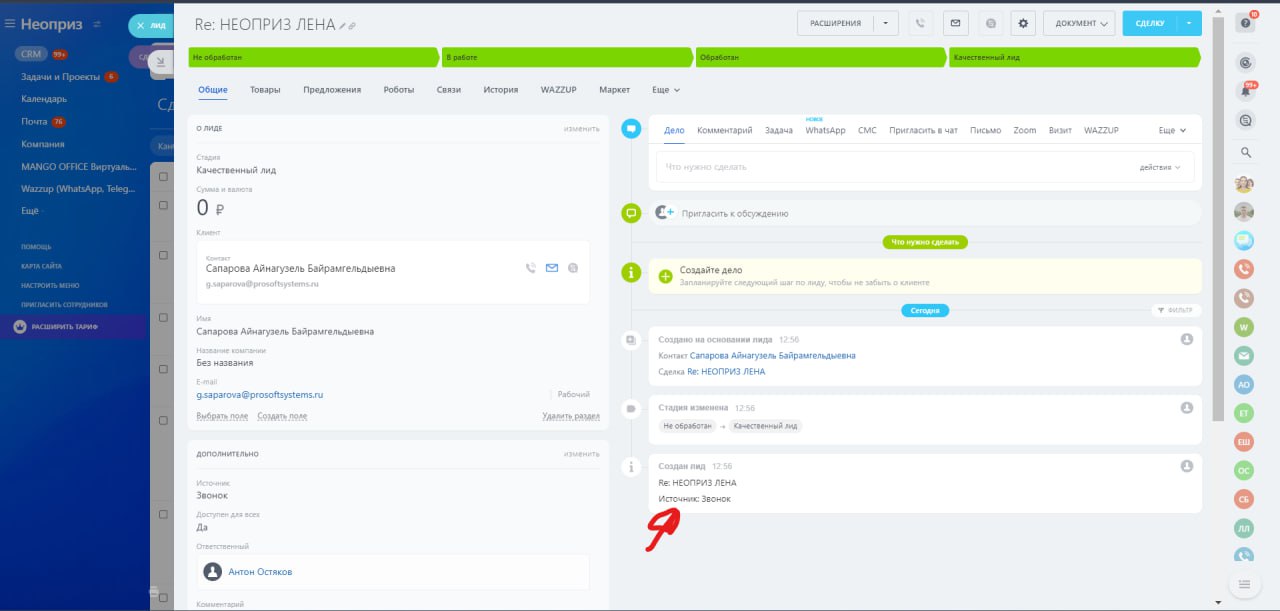Image resolution: width=1280 pixels, height=611 pixels.
Task: Open the ОС chat avatar in sidebar
Action: click(x=1245, y=470)
